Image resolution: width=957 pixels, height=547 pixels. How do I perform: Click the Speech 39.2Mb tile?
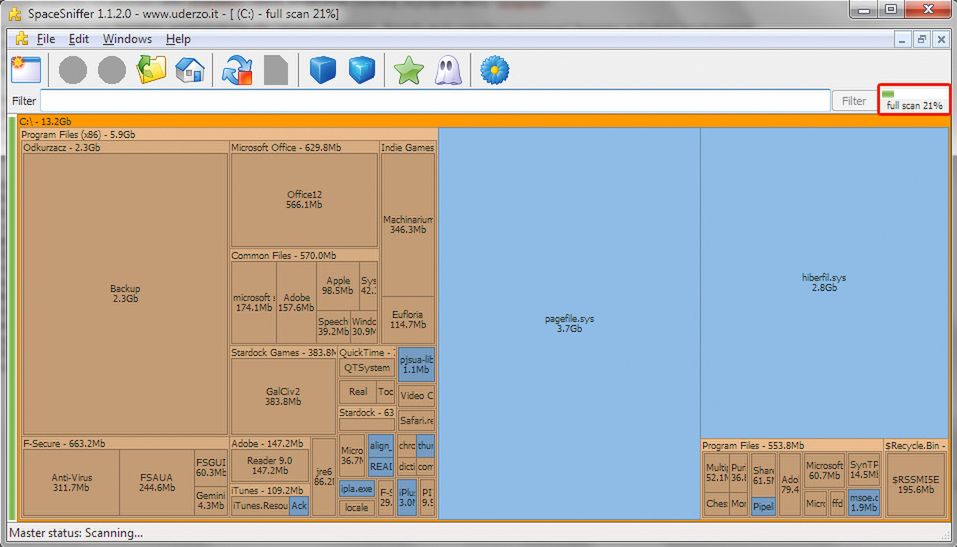[x=333, y=327]
